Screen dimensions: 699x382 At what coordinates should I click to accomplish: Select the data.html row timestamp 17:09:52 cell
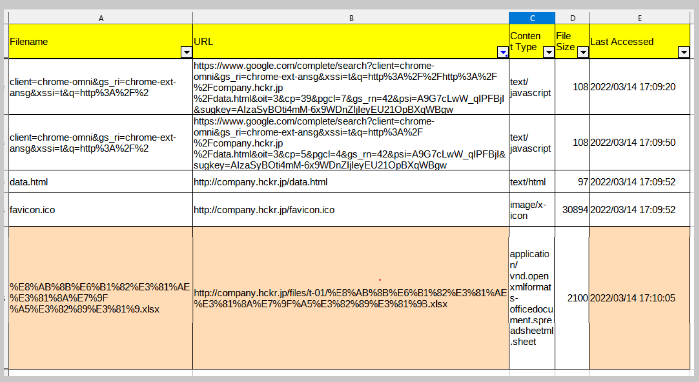tap(639, 182)
